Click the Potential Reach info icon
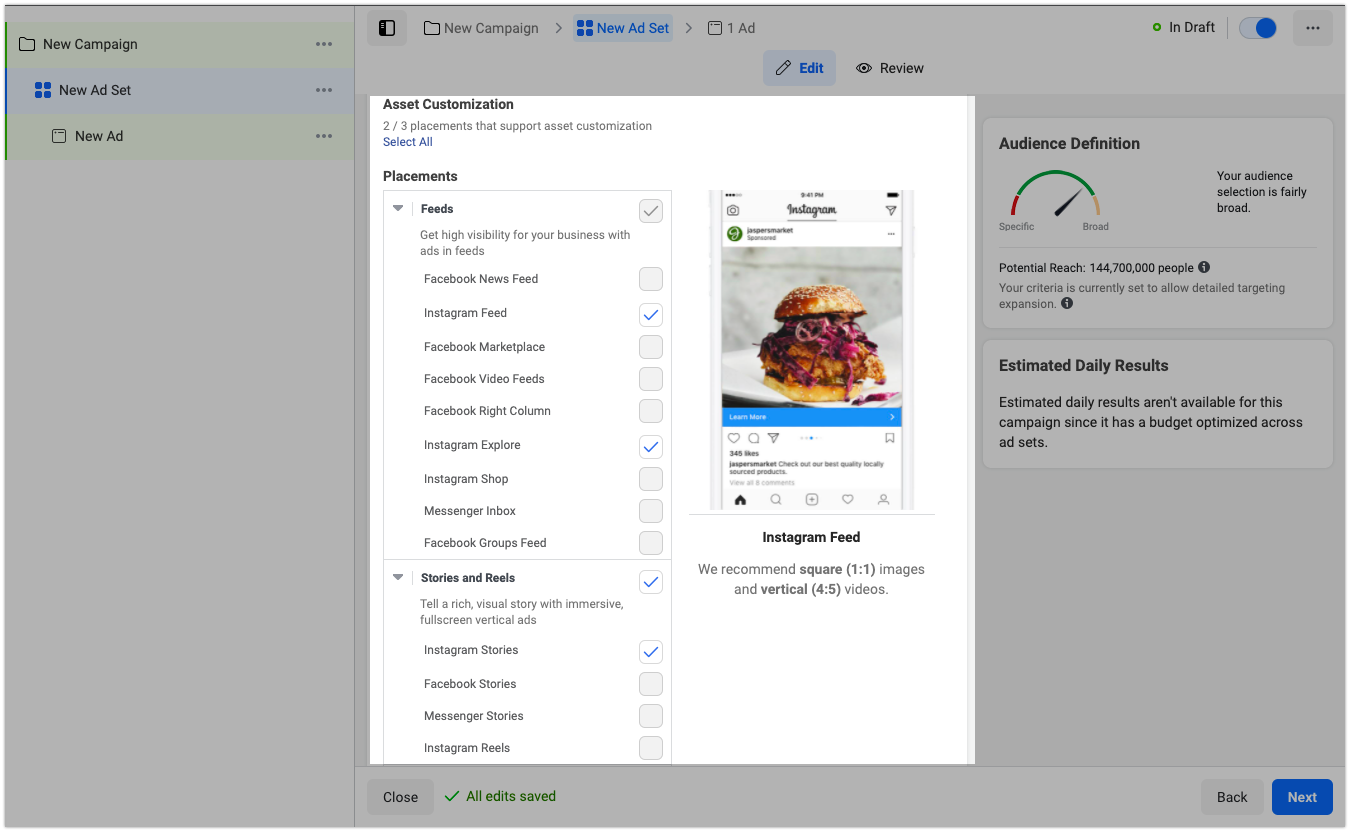1350x832 pixels. click(x=1204, y=268)
